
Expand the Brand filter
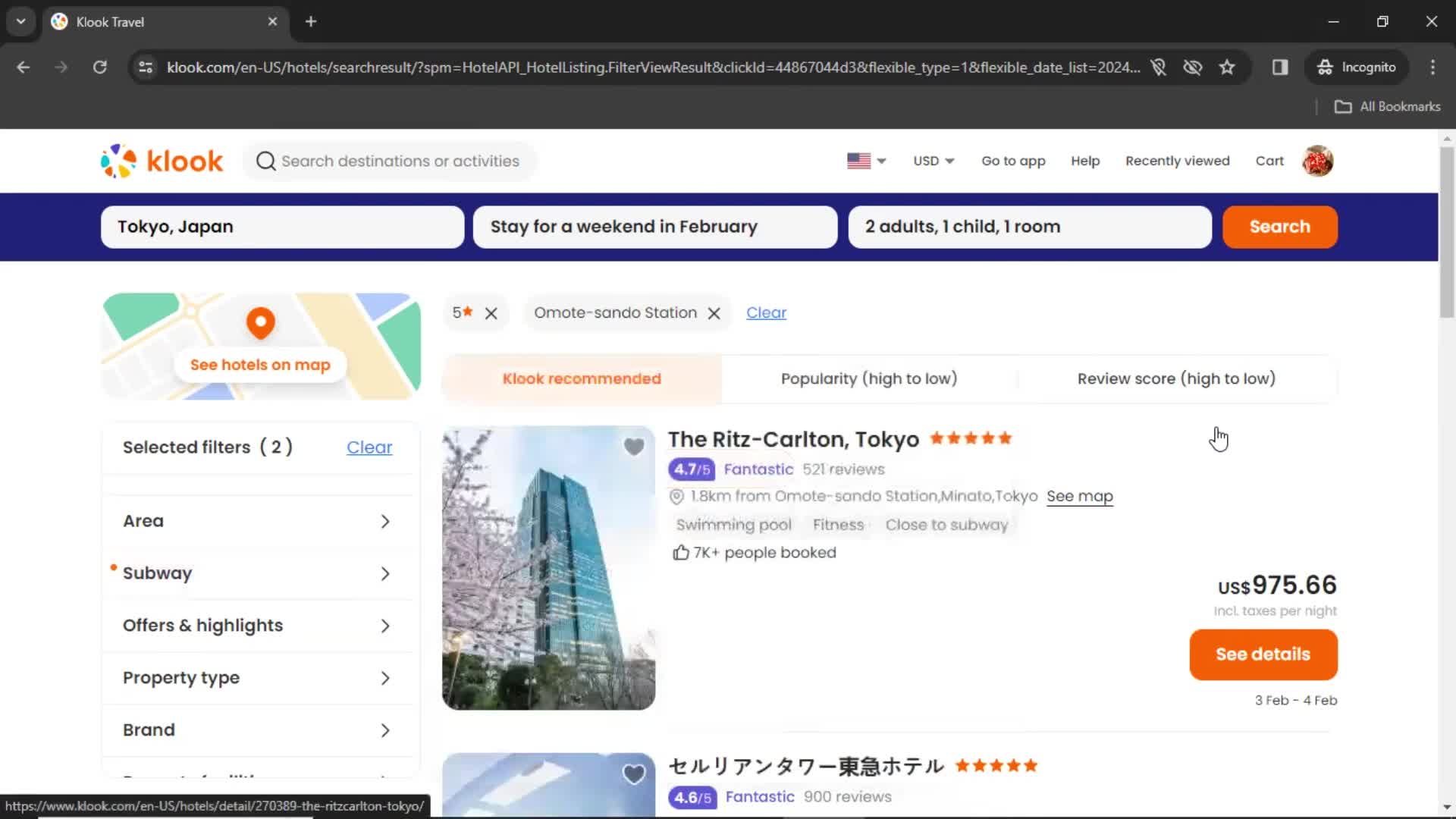click(x=258, y=730)
